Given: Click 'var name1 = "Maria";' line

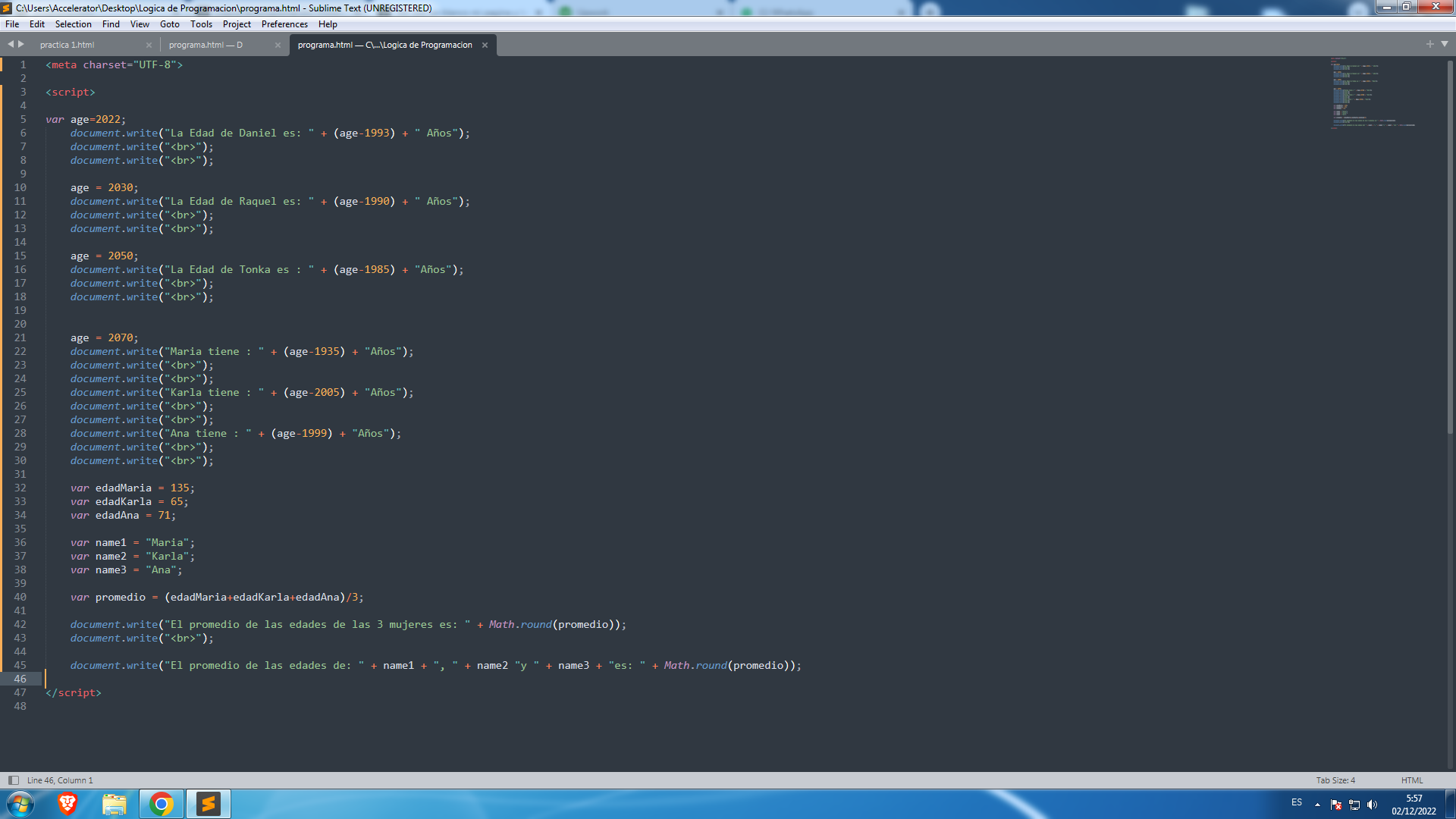Looking at the screenshot, I should tap(133, 543).
